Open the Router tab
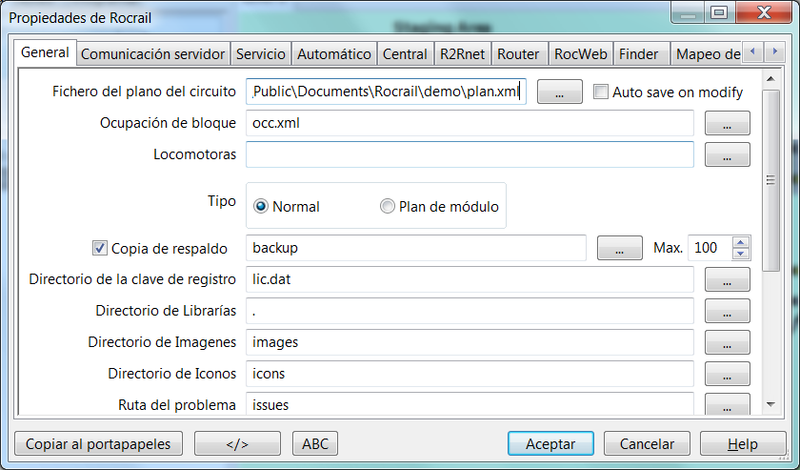800x470 pixels. [519, 54]
